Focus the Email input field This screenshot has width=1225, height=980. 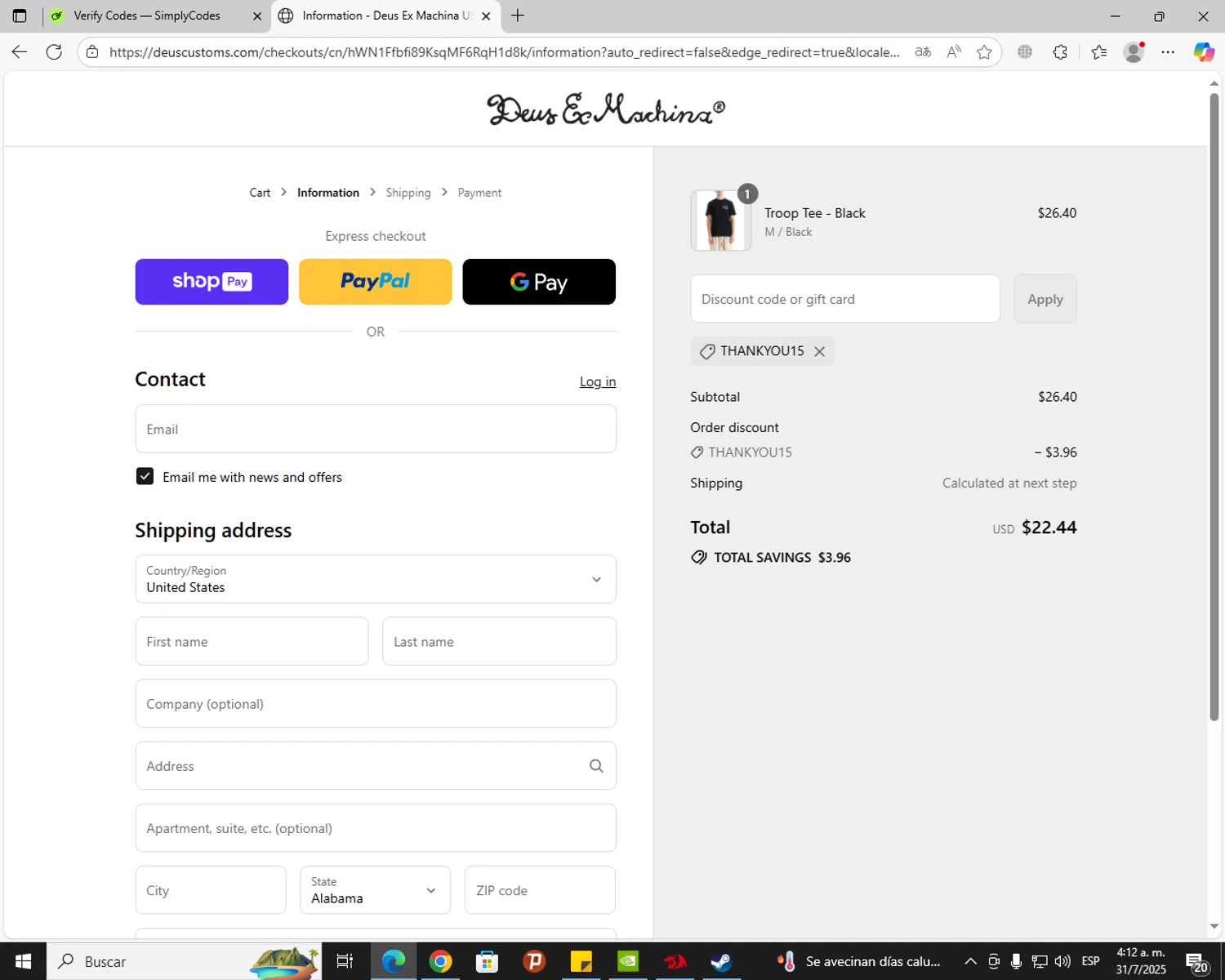376,429
